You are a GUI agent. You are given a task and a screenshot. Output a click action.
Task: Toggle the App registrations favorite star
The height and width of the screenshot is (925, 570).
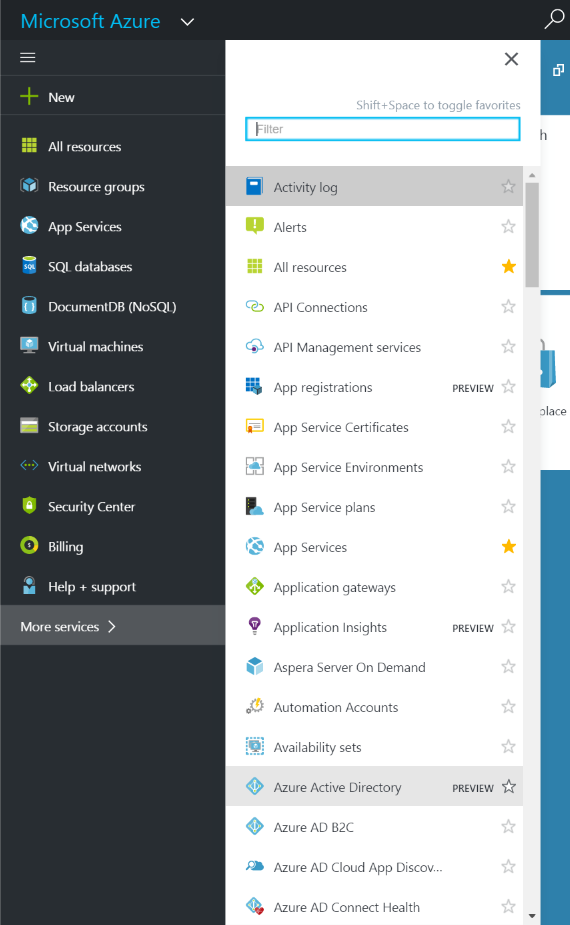pos(508,386)
